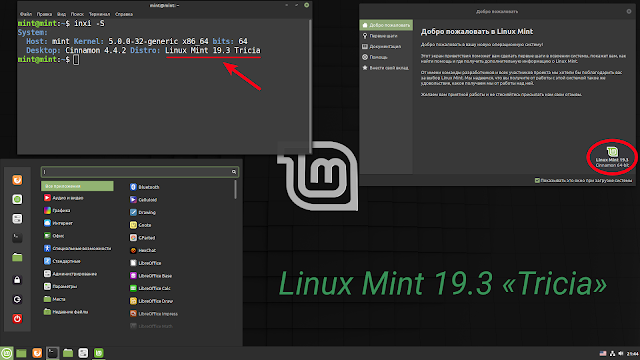Viewport: 640px width, 360px height.
Task: Open the 'Поиск' menu in the Terminal
Action: coord(77,14)
